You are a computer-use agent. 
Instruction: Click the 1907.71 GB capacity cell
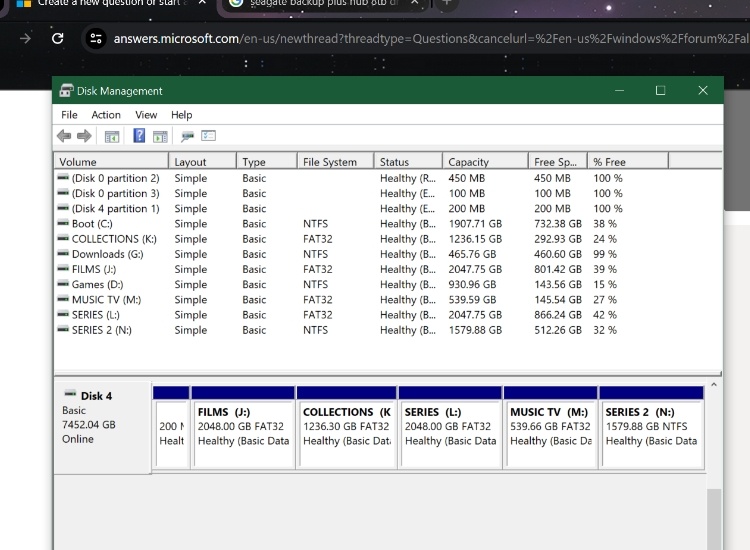(x=475, y=223)
